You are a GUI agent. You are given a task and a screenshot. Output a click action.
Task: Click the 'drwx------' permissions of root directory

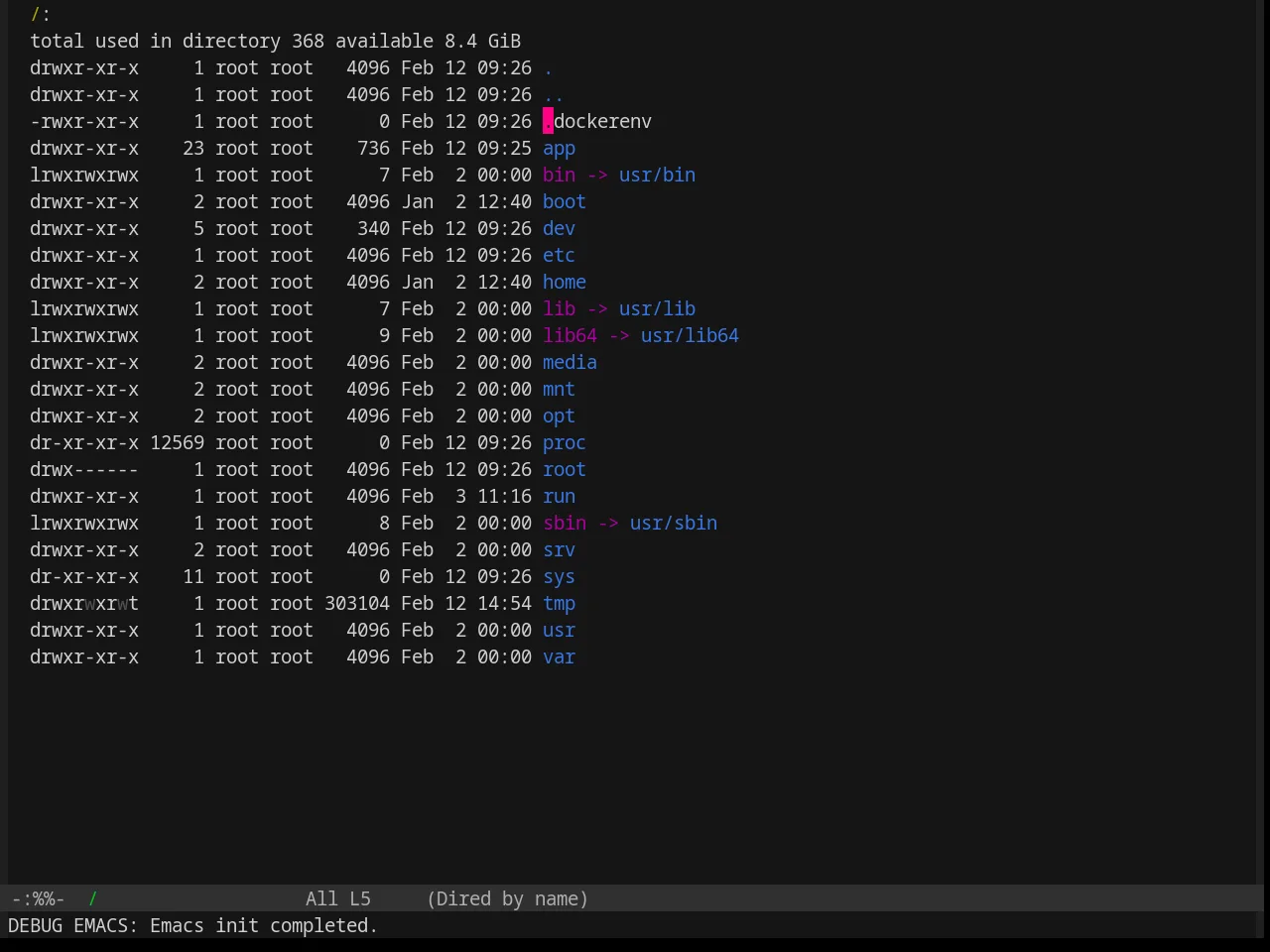[x=84, y=470]
